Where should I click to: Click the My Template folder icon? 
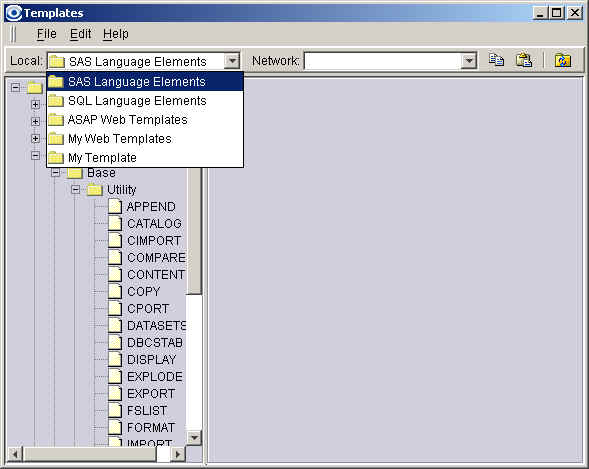[x=56, y=158]
